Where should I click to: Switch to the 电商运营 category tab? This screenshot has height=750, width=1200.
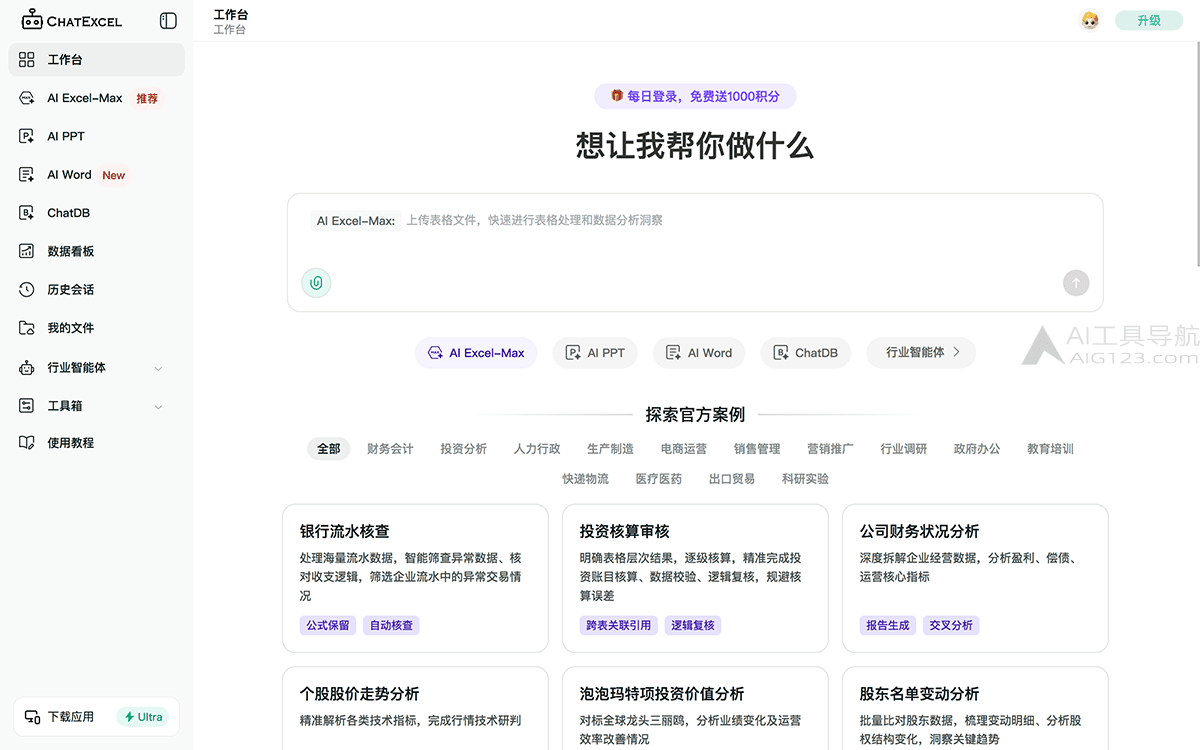pyautogui.click(x=684, y=449)
